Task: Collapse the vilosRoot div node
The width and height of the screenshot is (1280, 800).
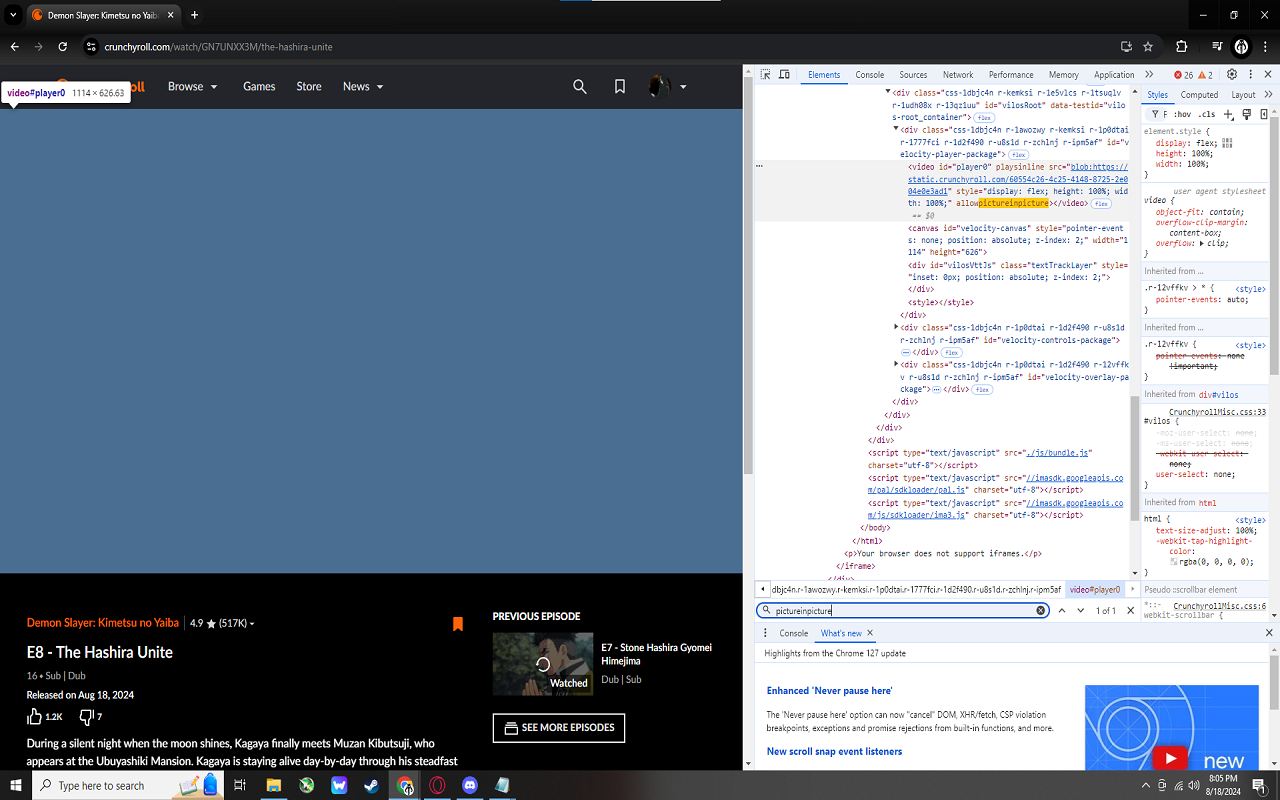Action: [888, 92]
